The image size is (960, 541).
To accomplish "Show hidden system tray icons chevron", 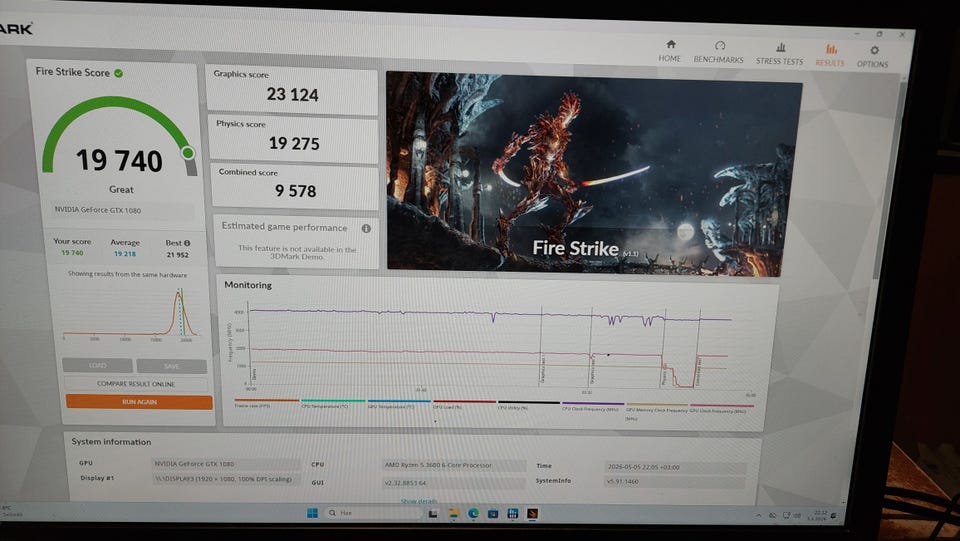I will point(759,516).
